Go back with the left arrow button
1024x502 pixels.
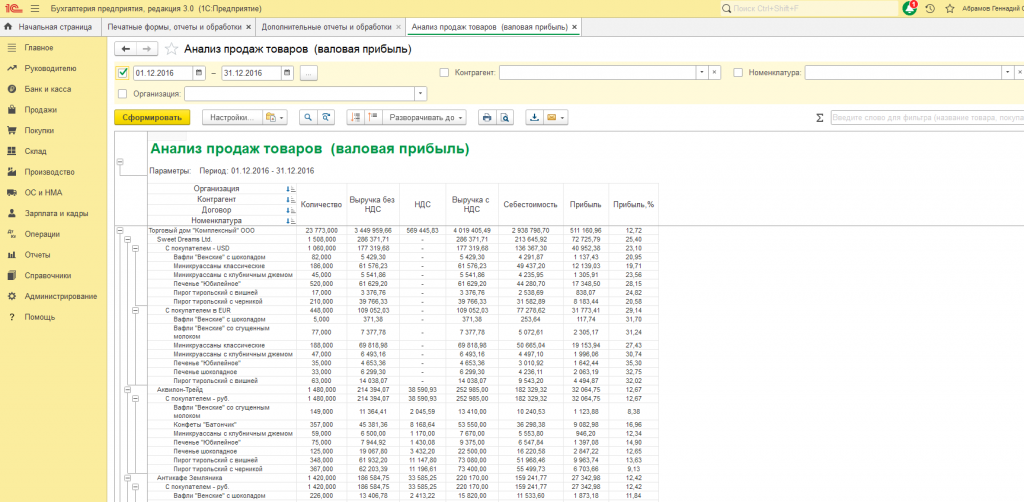coord(125,49)
